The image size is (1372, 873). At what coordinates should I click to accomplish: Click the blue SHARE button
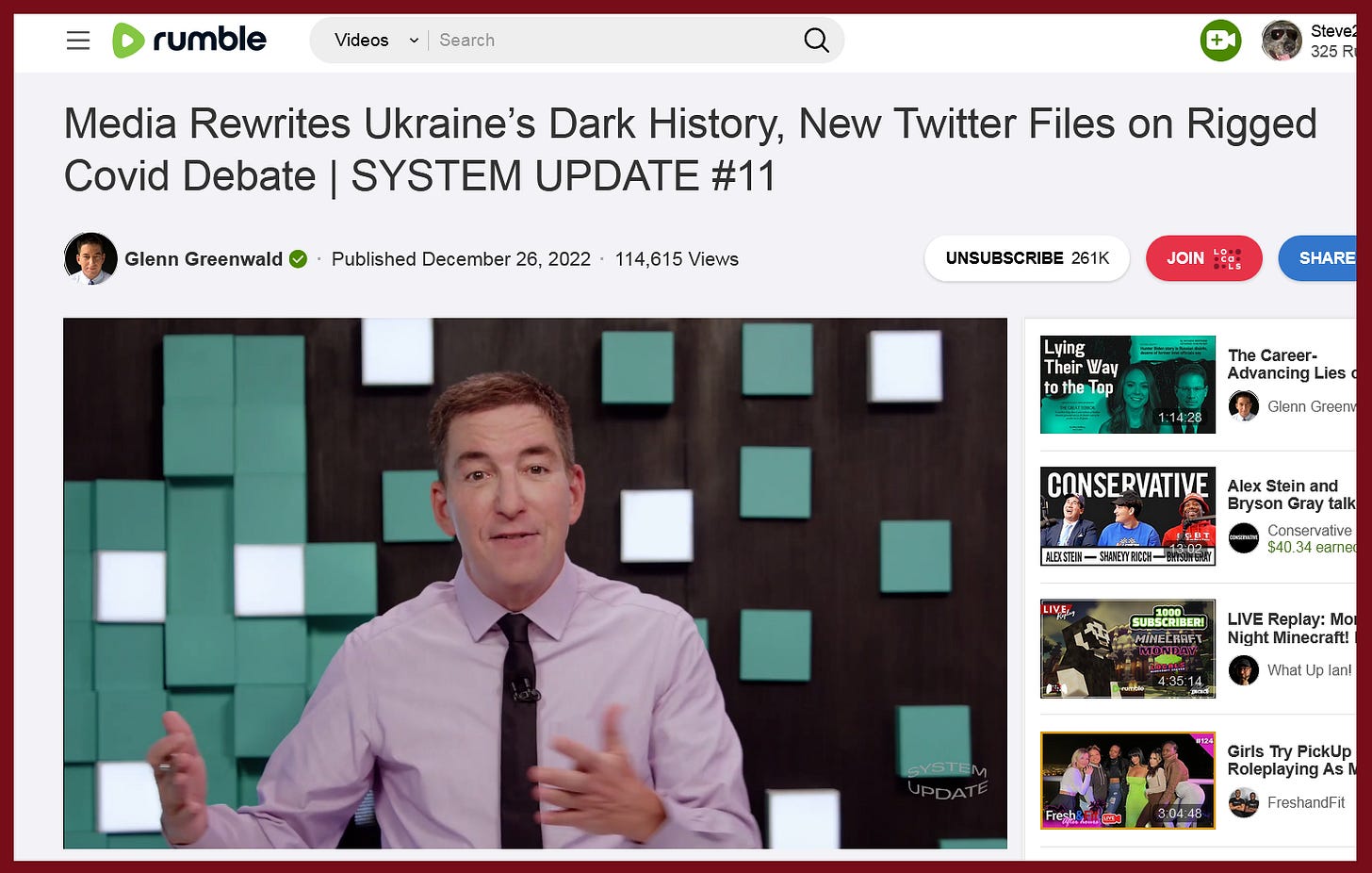click(x=1319, y=258)
